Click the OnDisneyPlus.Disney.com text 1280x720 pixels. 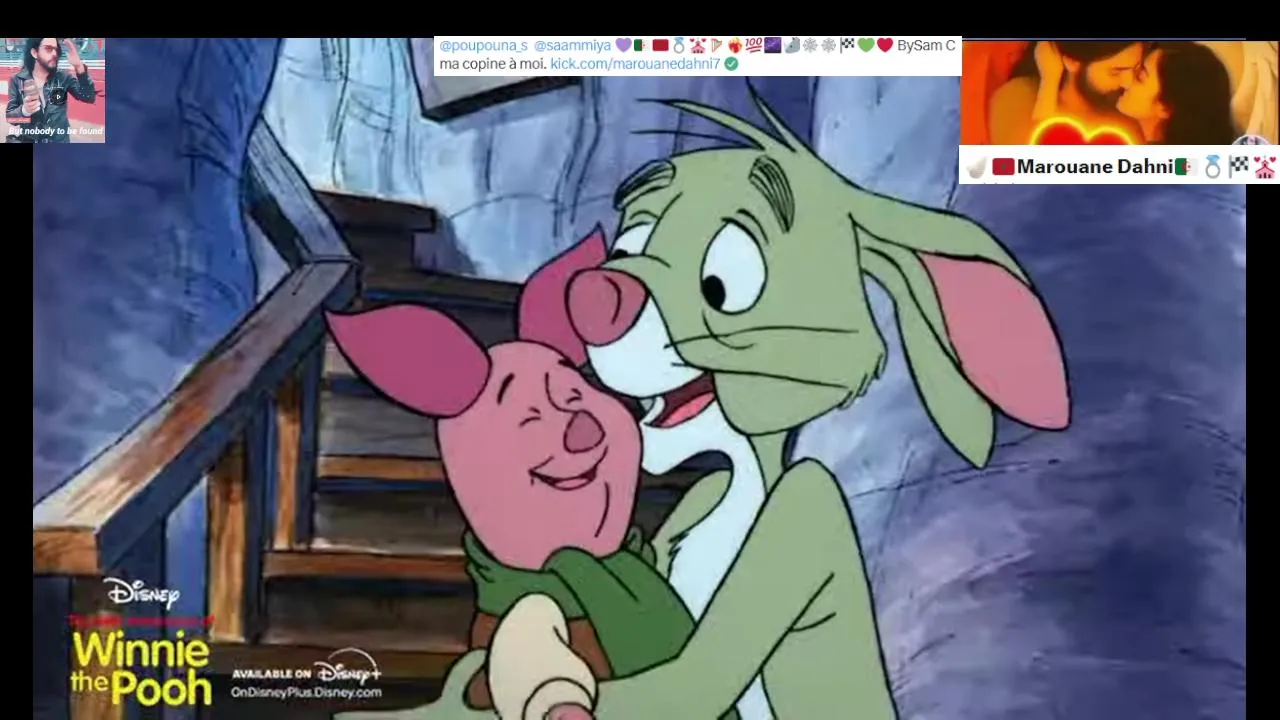click(x=306, y=692)
